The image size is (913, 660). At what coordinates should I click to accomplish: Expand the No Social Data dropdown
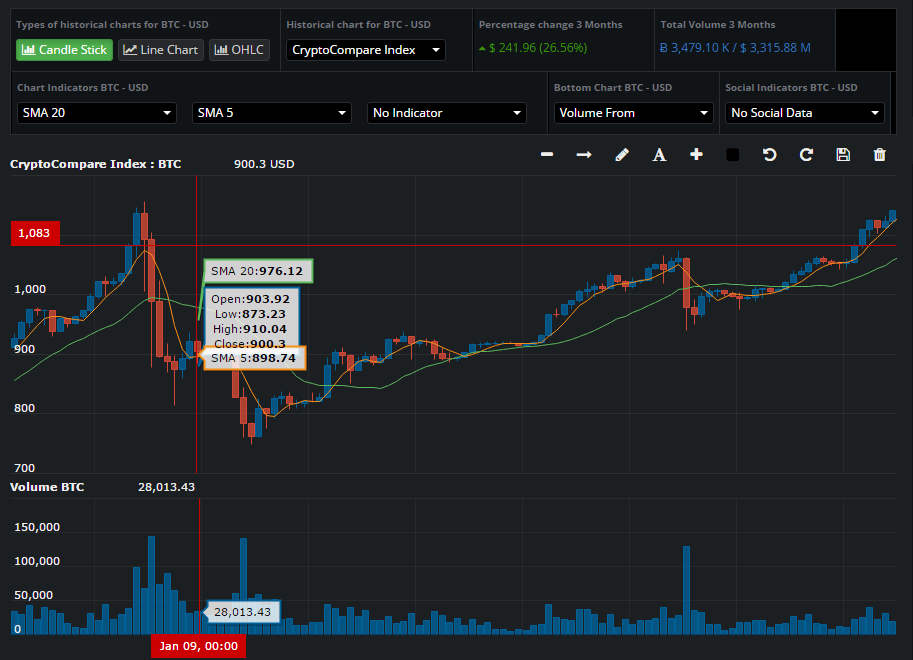click(x=804, y=113)
